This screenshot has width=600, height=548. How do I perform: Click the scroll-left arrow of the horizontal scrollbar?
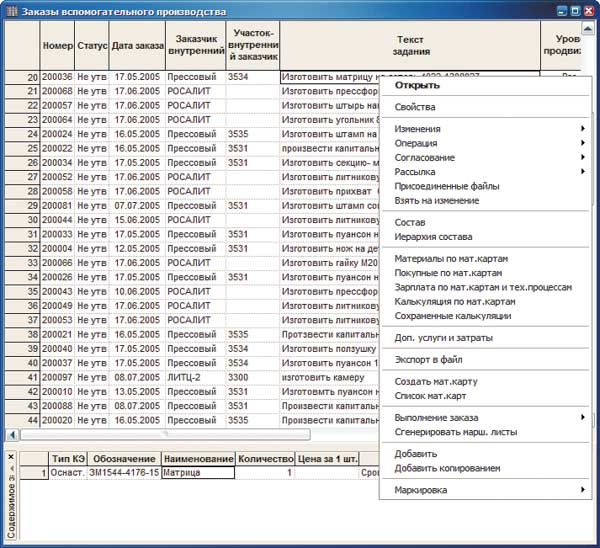click(x=12, y=435)
